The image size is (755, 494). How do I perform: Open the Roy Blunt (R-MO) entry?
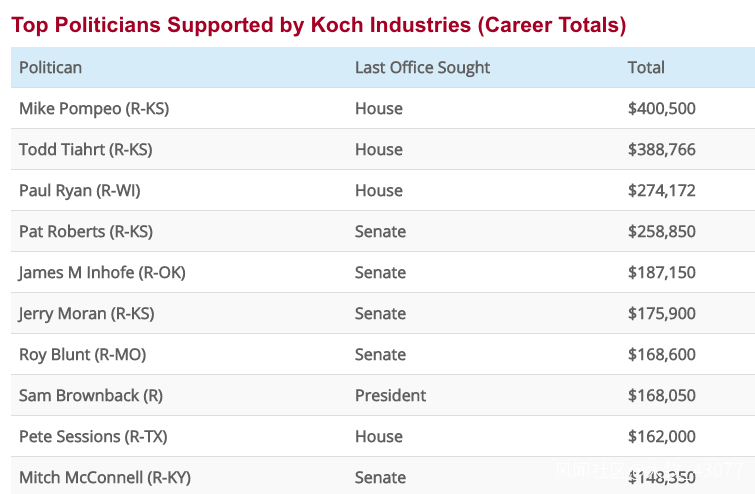pyautogui.click(x=82, y=354)
